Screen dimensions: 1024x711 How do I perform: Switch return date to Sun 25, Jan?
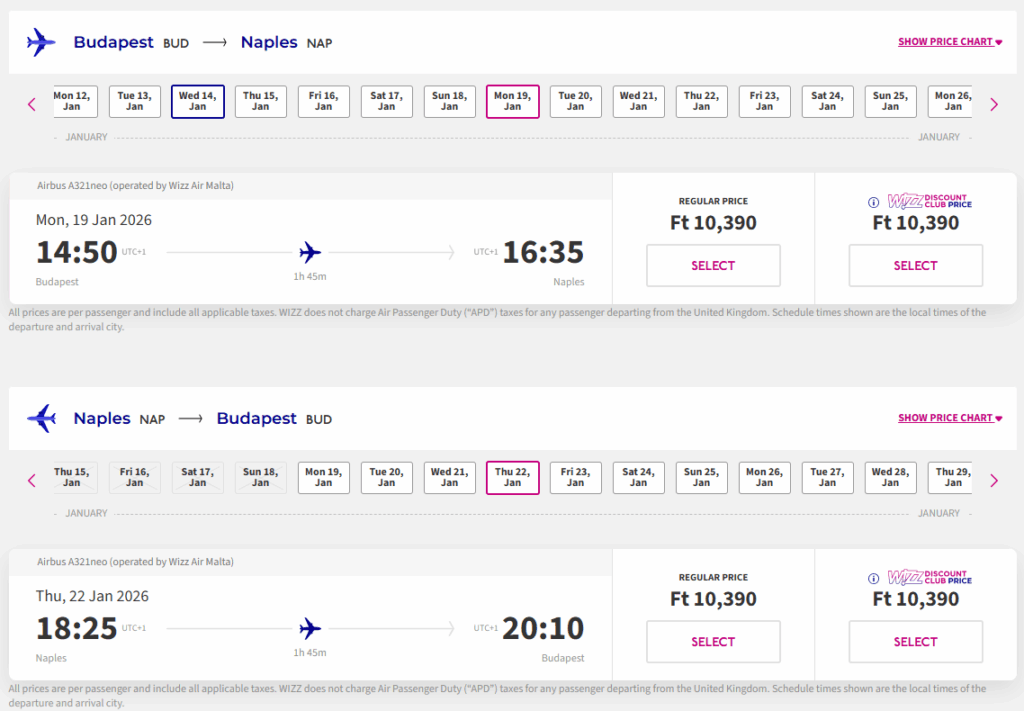(x=702, y=477)
